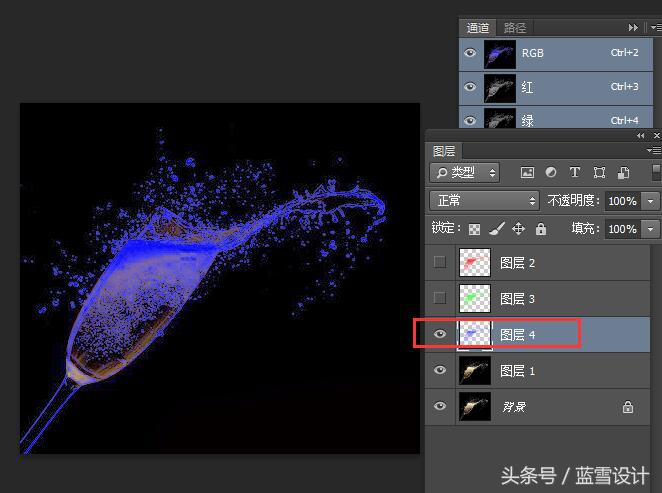Click the lock all padlock icon

(540, 229)
